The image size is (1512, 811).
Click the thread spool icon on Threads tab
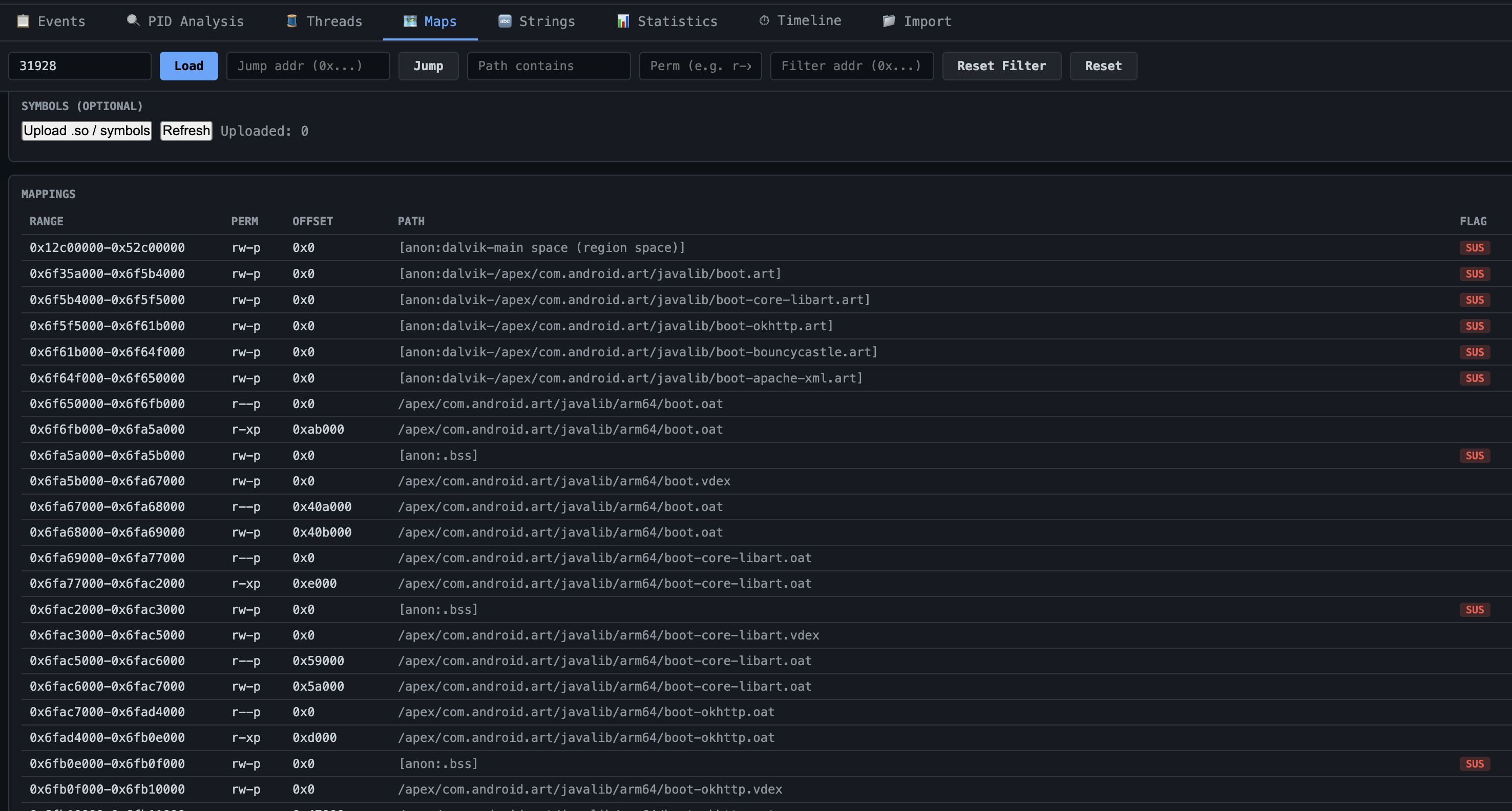[x=292, y=21]
